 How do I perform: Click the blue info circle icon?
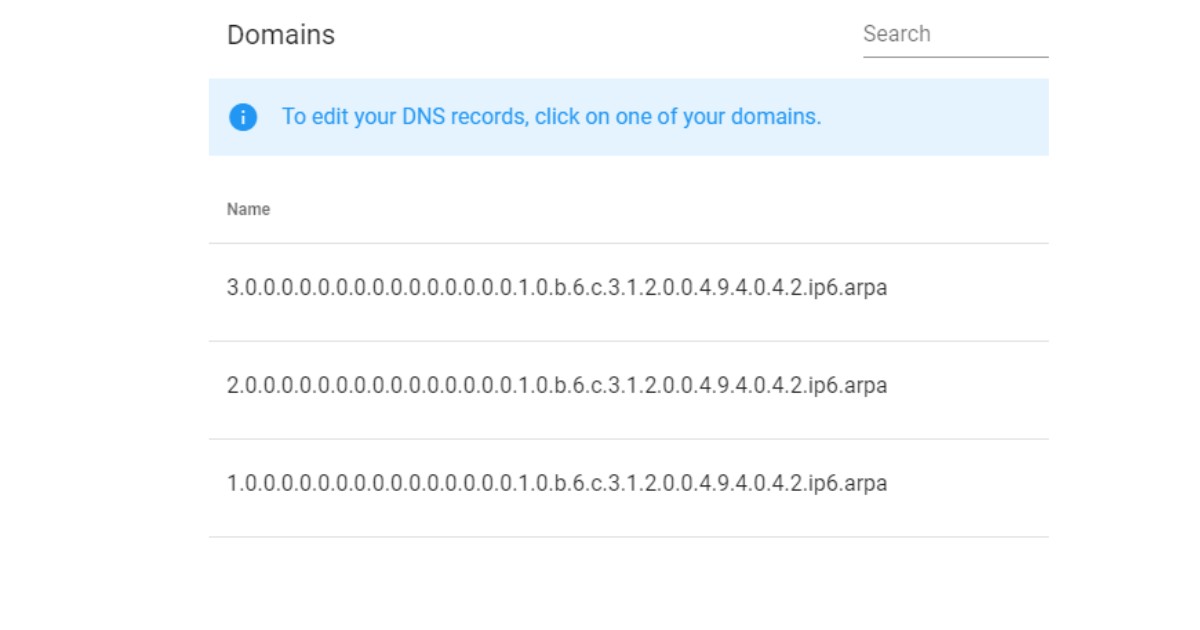(x=243, y=117)
